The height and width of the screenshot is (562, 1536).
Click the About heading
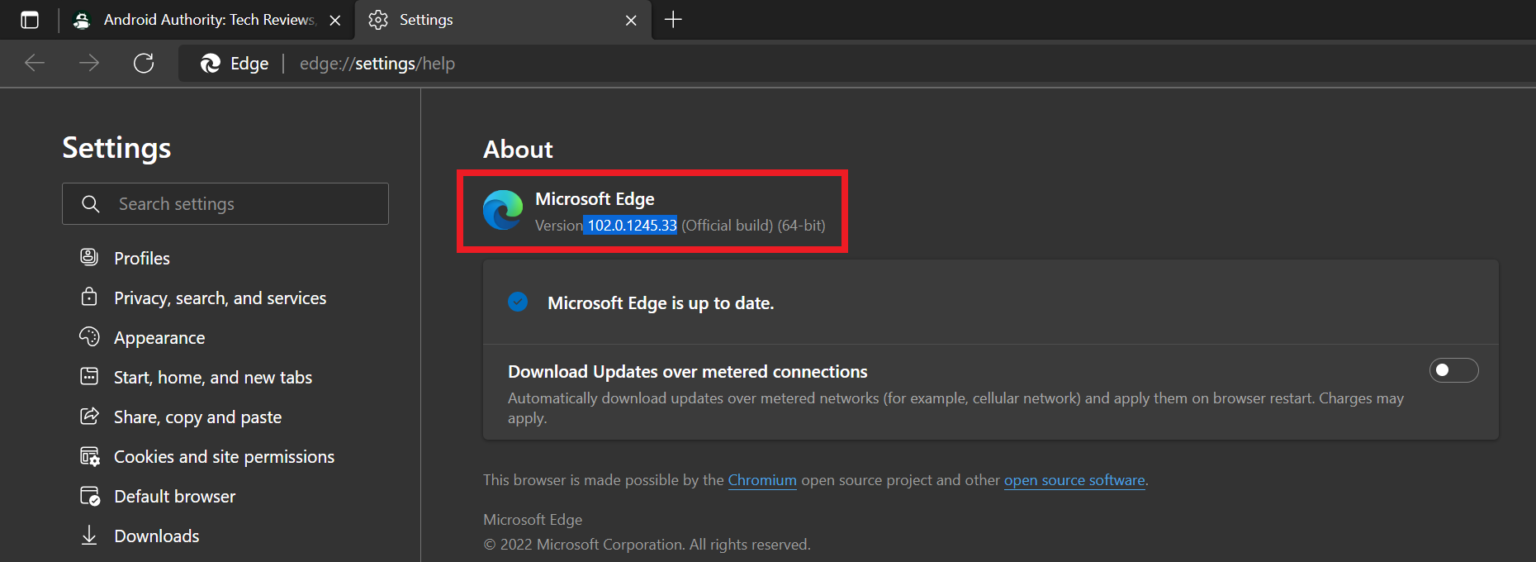coord(518,149)
